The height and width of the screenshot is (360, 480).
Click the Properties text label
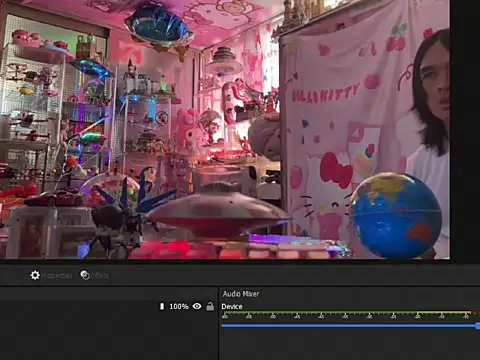click(57, 276)
